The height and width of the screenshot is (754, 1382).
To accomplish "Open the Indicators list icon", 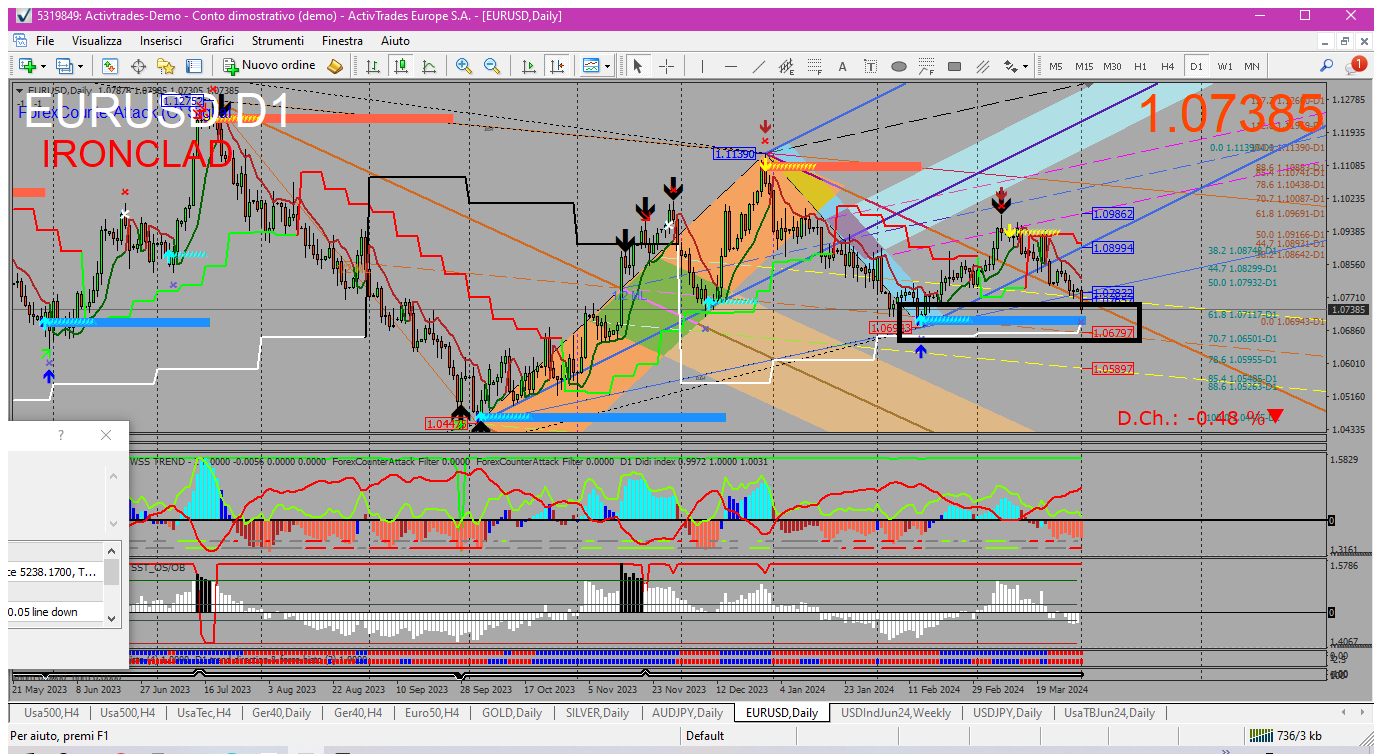I will pyautogui.click(x=592, y=66).
